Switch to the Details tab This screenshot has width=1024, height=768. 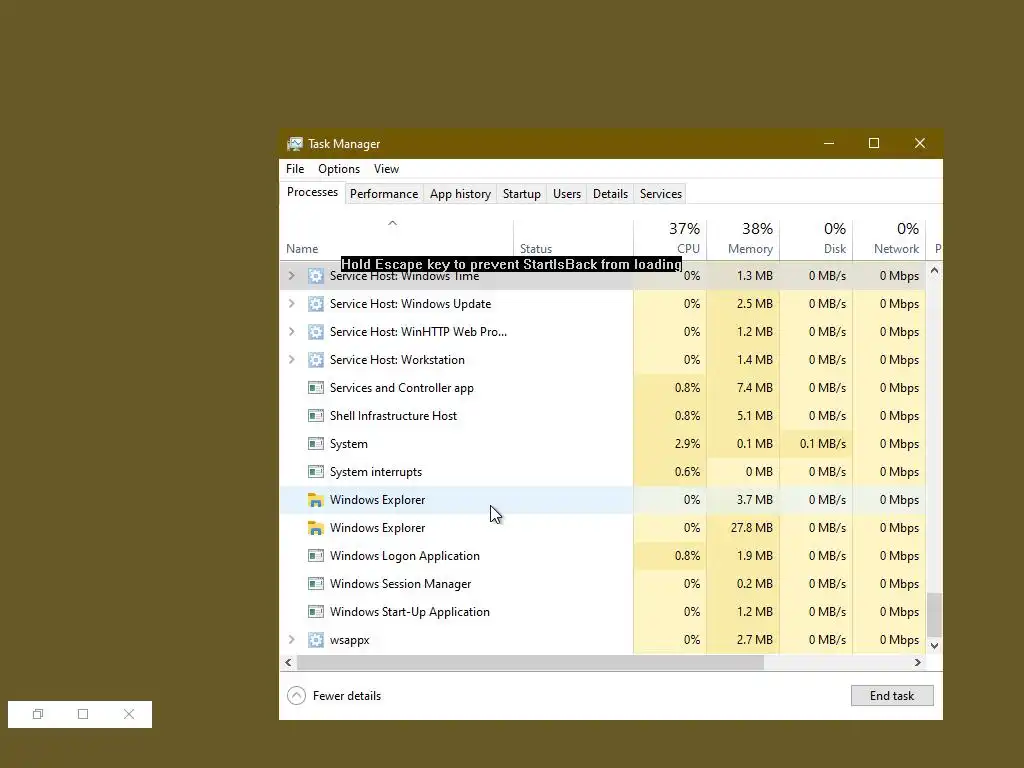pyautogui.click(x=611, y=194)
